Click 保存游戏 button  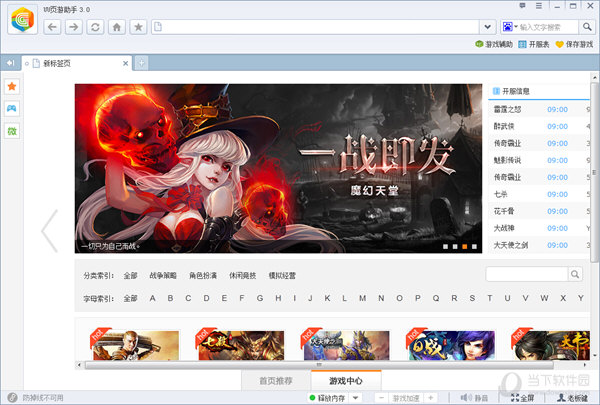pos(574,44)
